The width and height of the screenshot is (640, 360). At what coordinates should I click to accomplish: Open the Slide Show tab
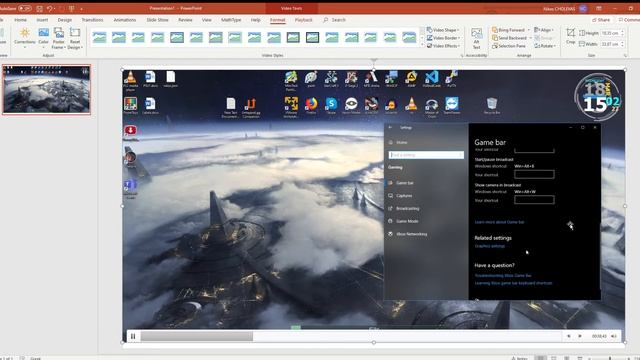click(x=158, y=20)
